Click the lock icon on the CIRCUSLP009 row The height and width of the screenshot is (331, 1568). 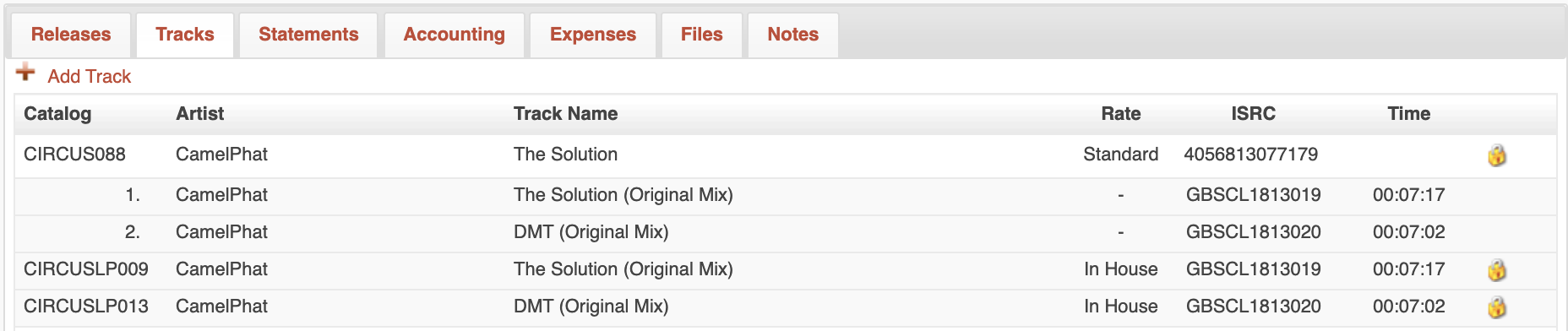pos(1496,270)
